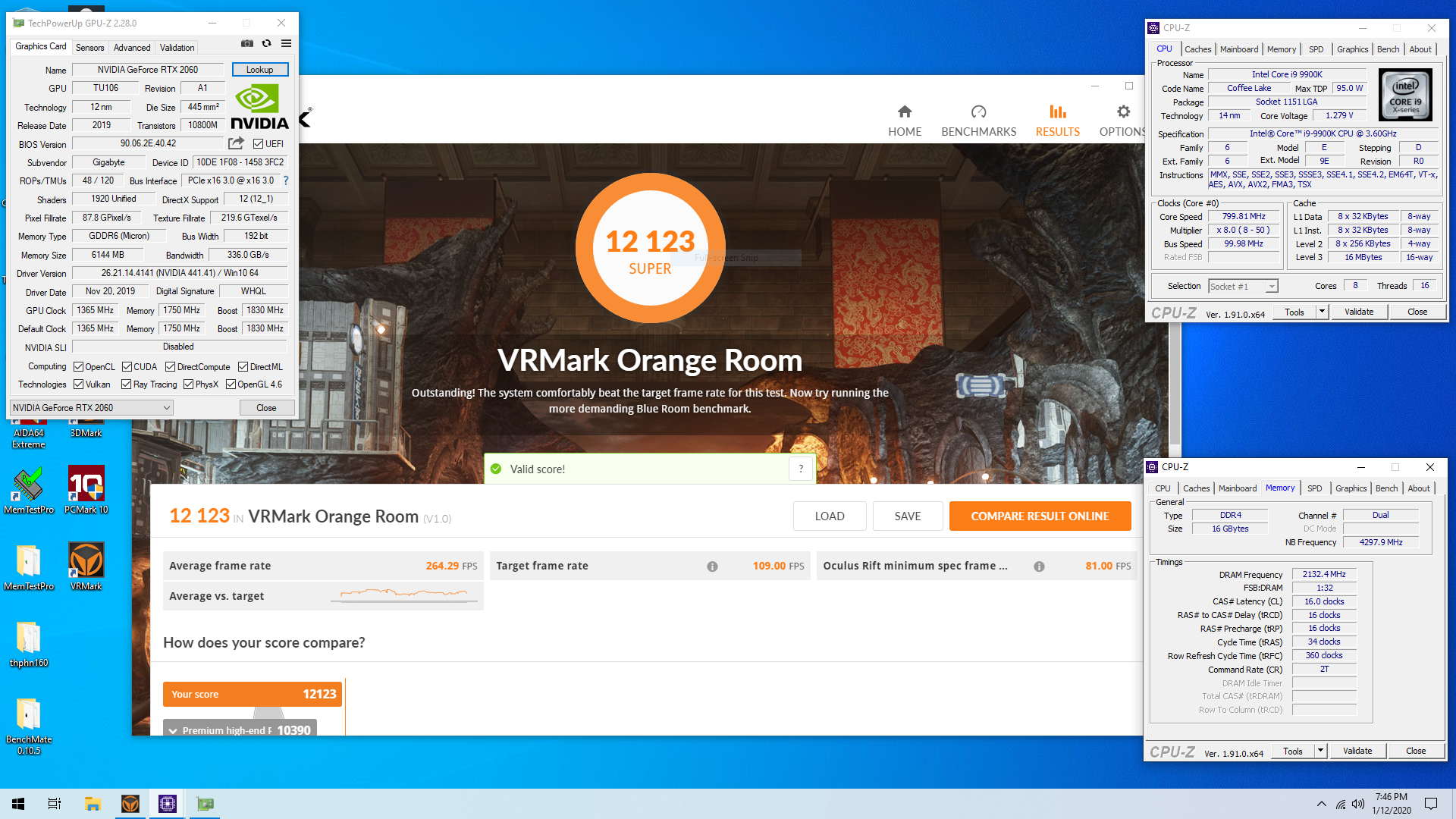Viewport: 1456px width, 819px height.
Task: Open the GPU selection dropdown in GPU-Z
Action: pos(91,408)
